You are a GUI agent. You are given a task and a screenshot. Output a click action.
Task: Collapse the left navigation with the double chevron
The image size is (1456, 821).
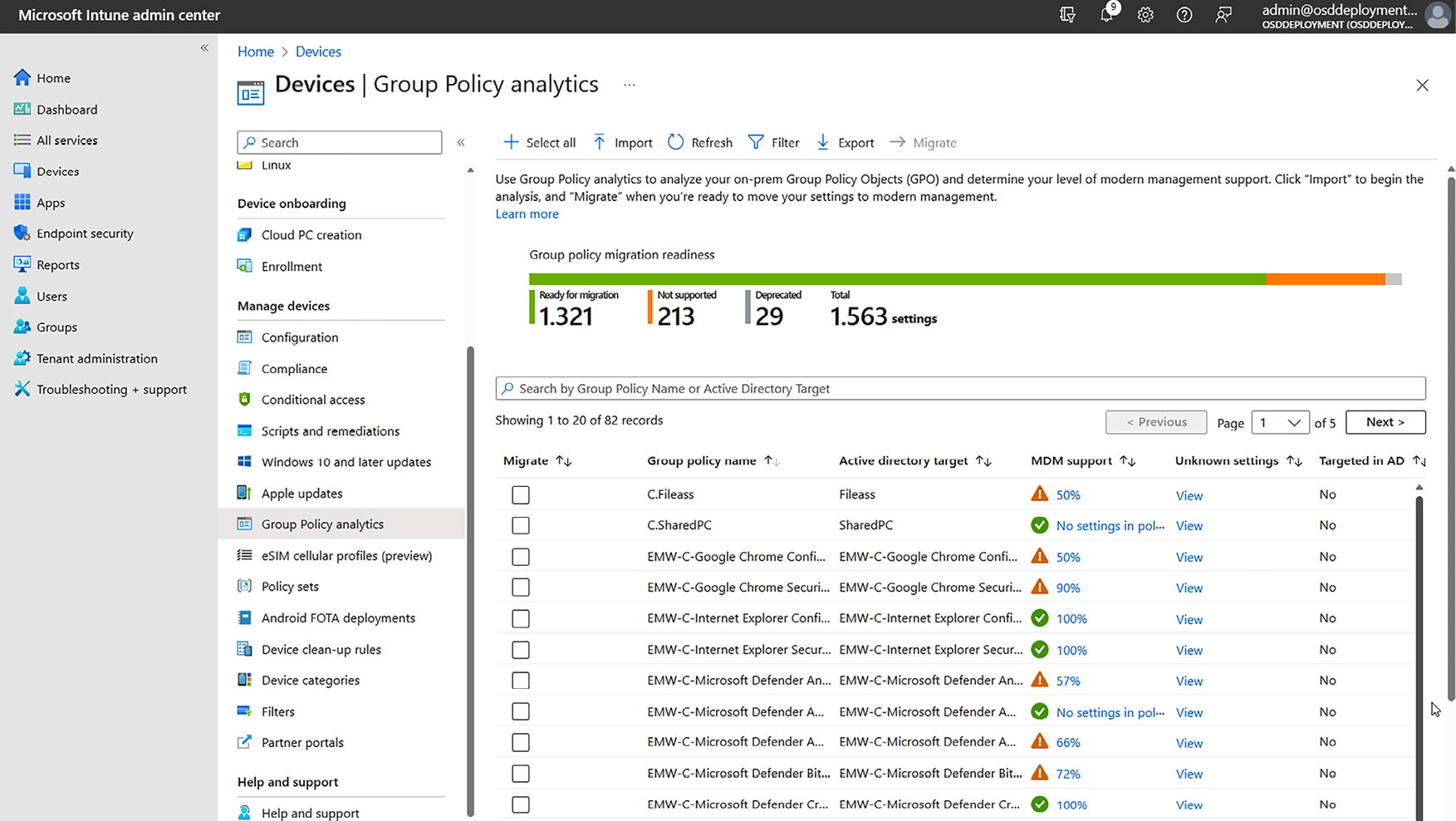pos(204,48)
